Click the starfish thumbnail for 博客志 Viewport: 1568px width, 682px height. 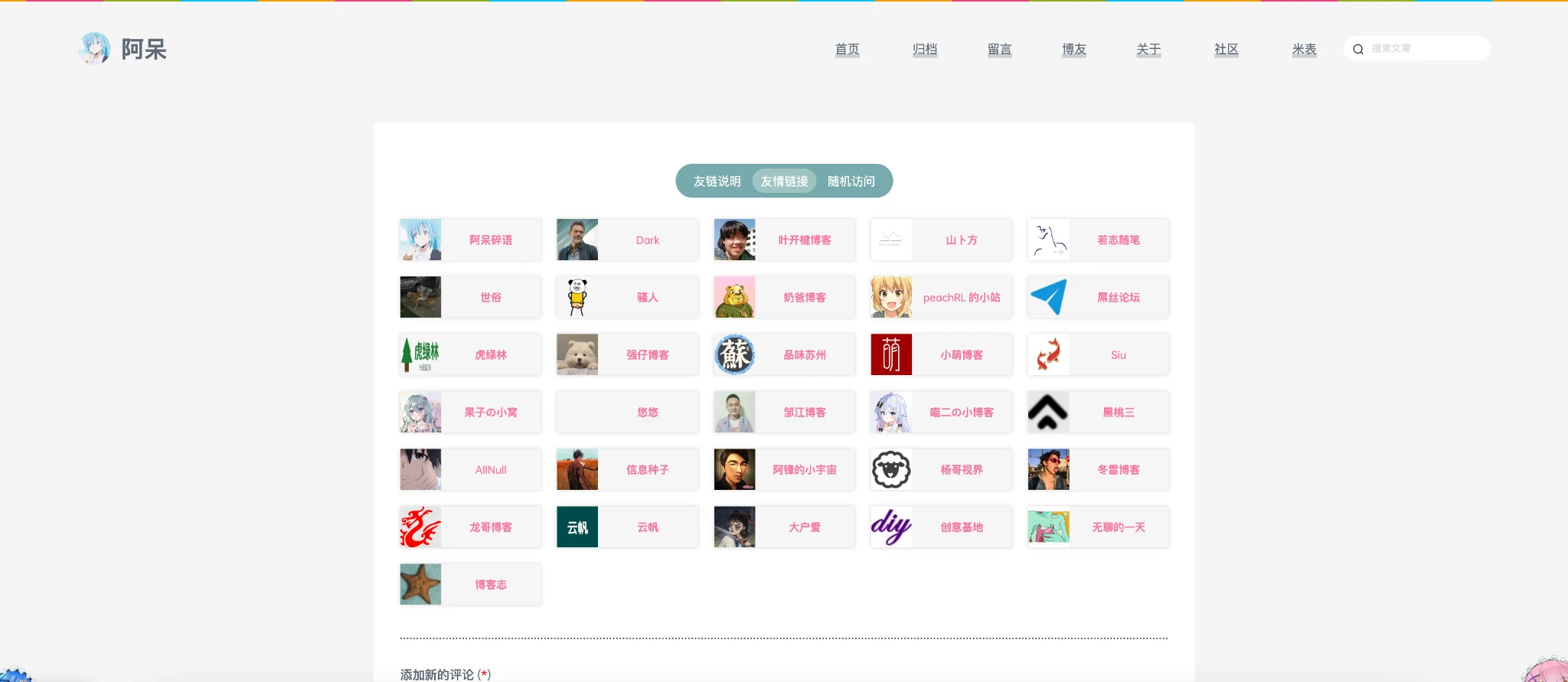pos(420,584)
